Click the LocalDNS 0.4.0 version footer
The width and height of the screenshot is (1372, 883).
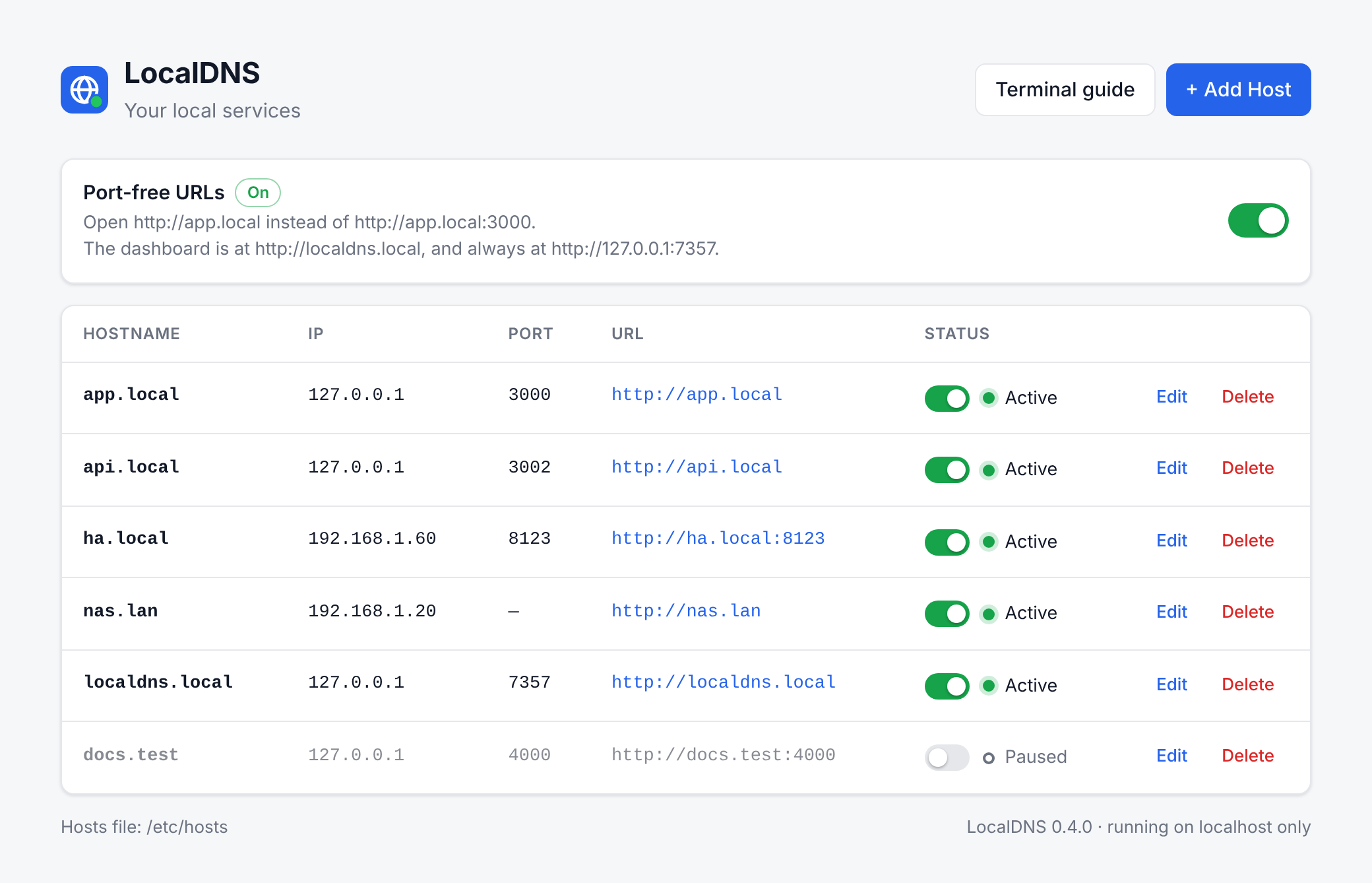[1138, 827]
